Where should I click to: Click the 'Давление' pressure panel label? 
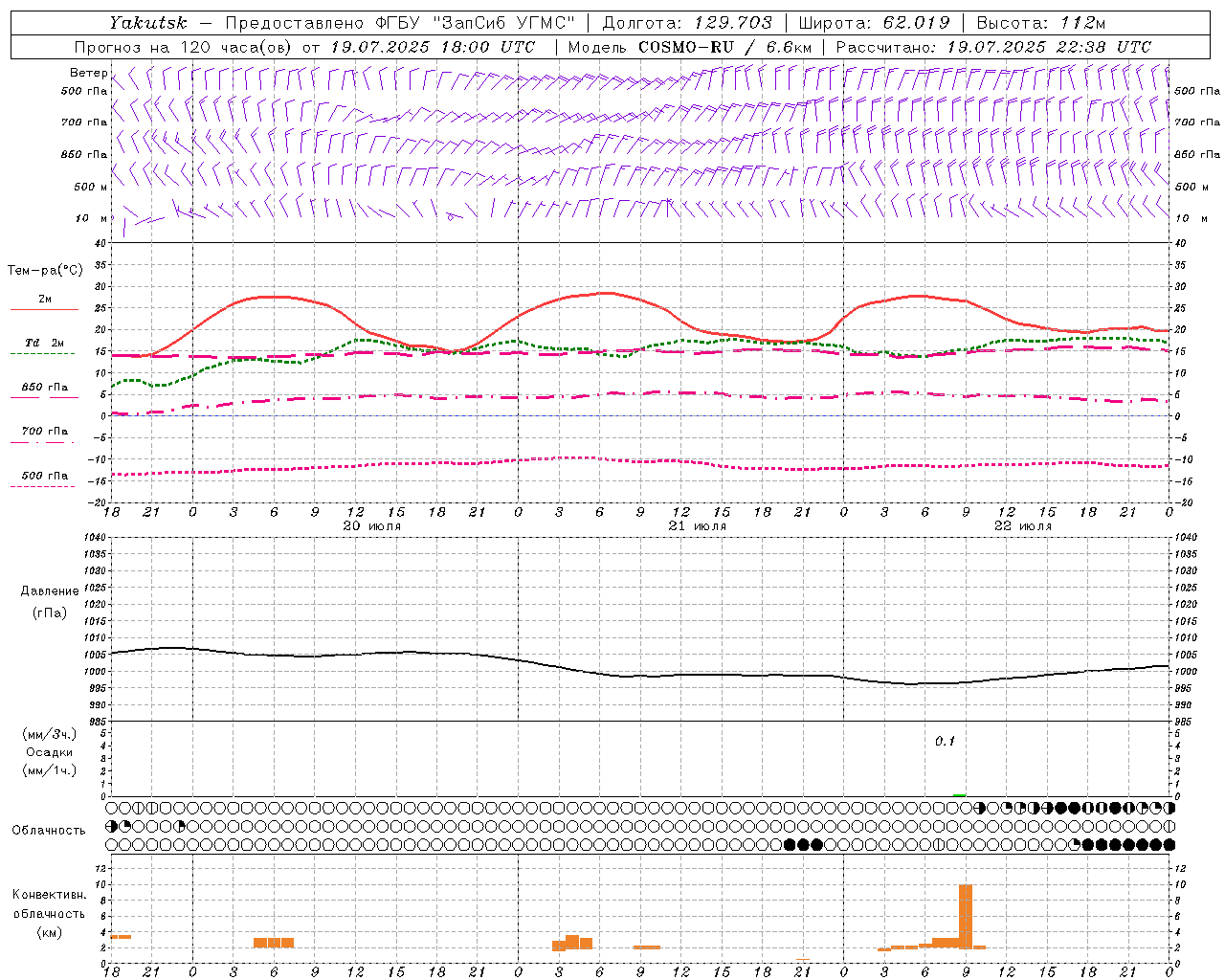pyautogui.click(x=49, y=591)
